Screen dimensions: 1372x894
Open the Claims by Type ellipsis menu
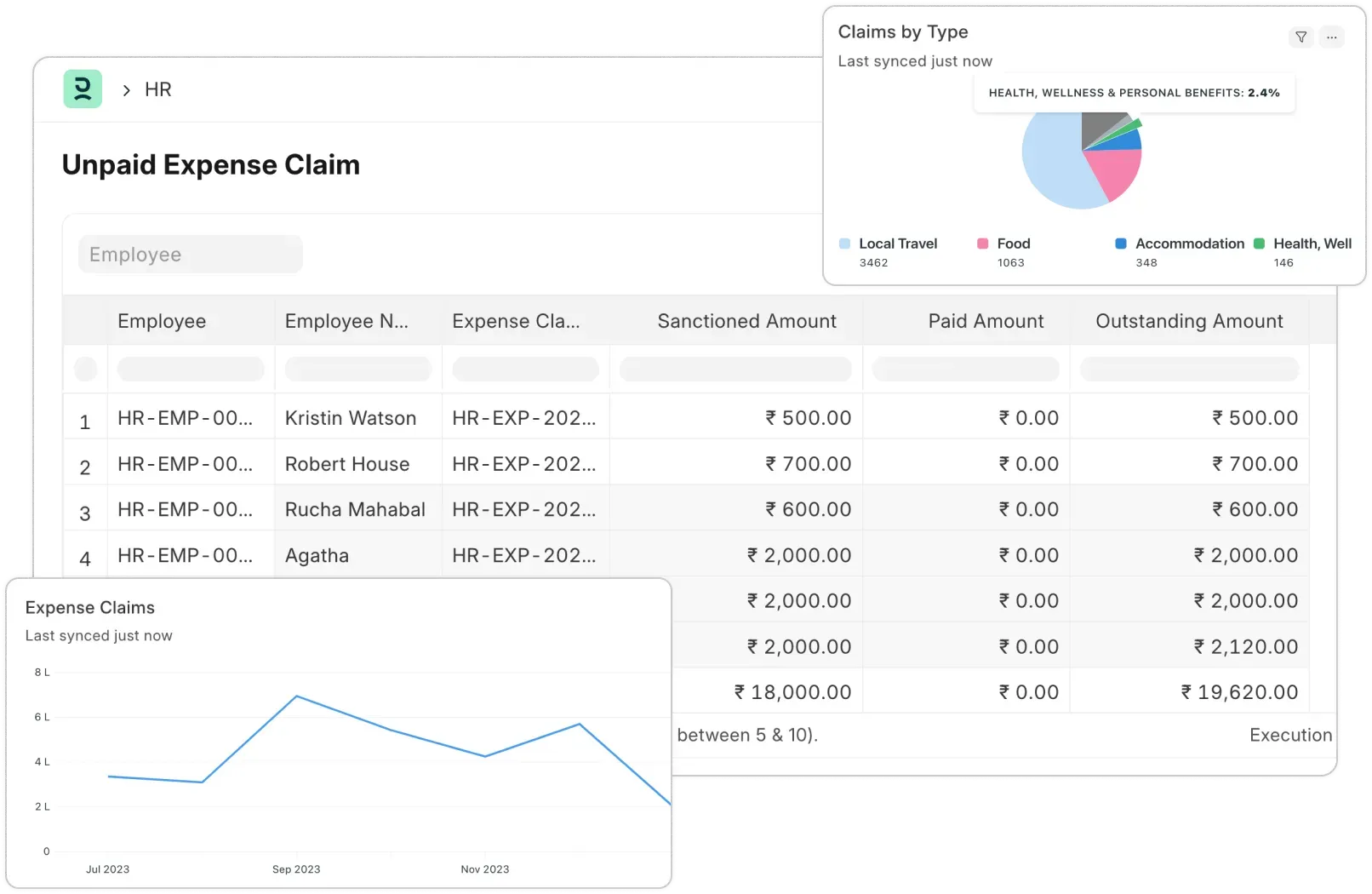pyautogui.click(x=1332, y=37)
